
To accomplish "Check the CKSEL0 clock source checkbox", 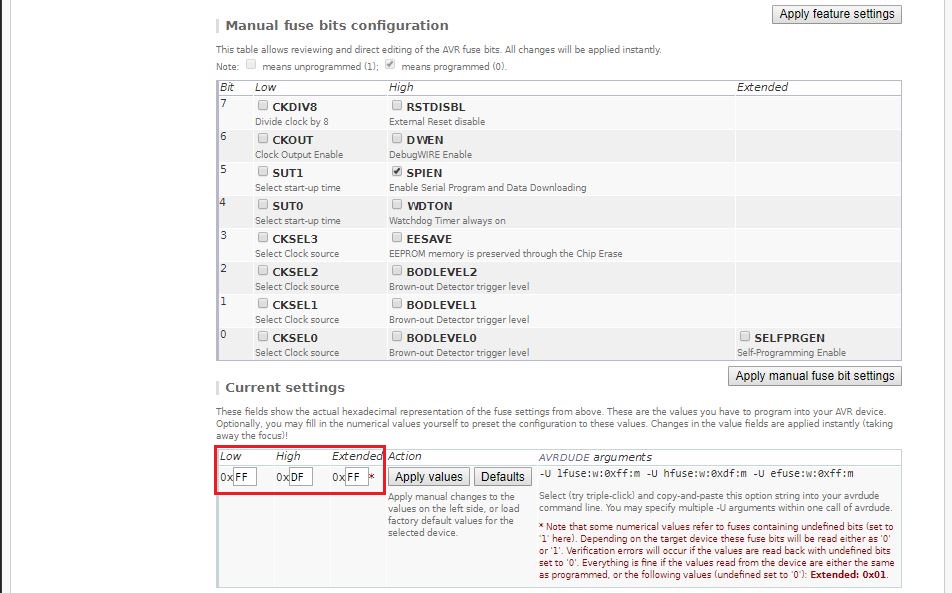I will click(x=263, y=337).
